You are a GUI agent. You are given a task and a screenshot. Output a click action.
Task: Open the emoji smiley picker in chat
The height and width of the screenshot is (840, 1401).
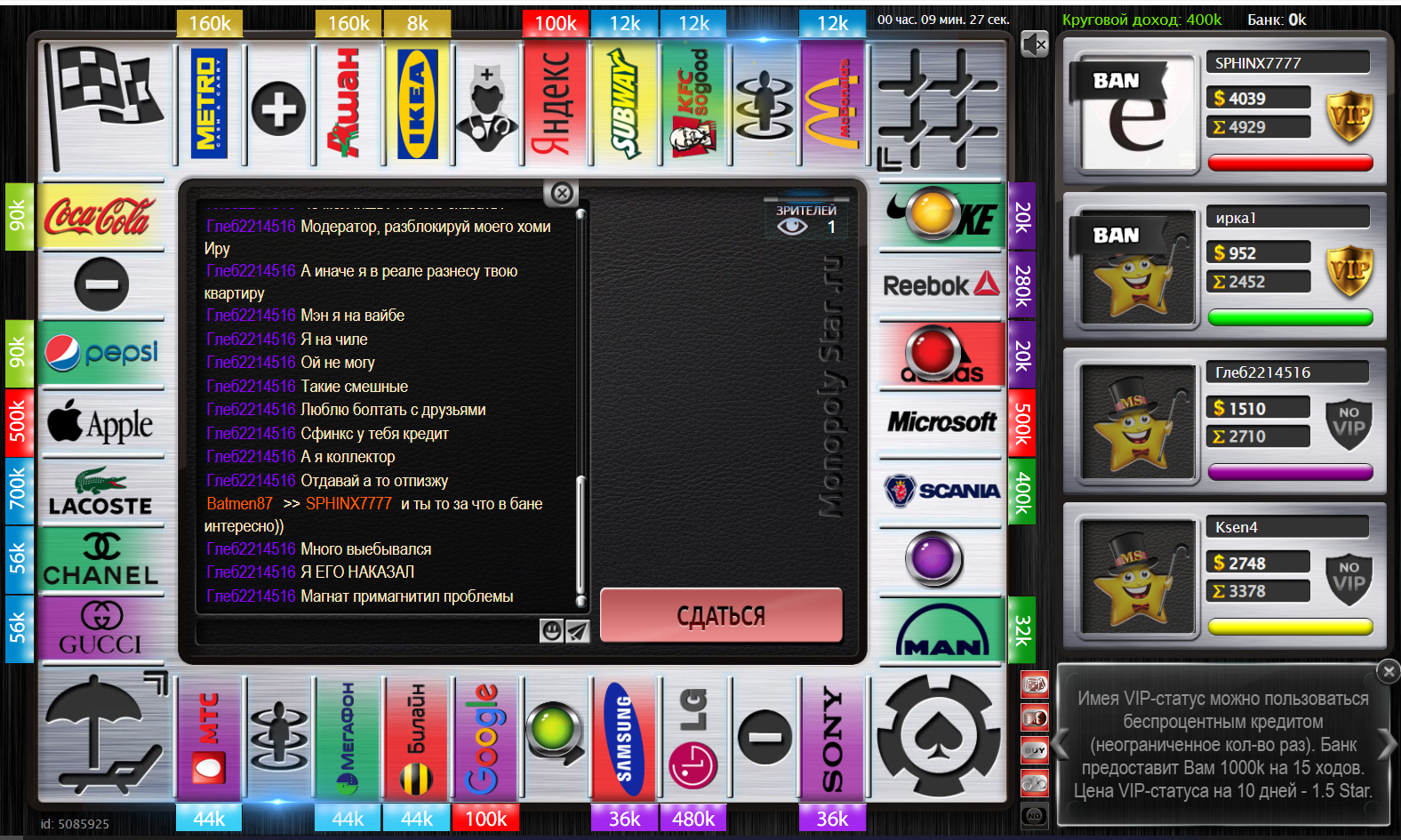tap(551, 631)
